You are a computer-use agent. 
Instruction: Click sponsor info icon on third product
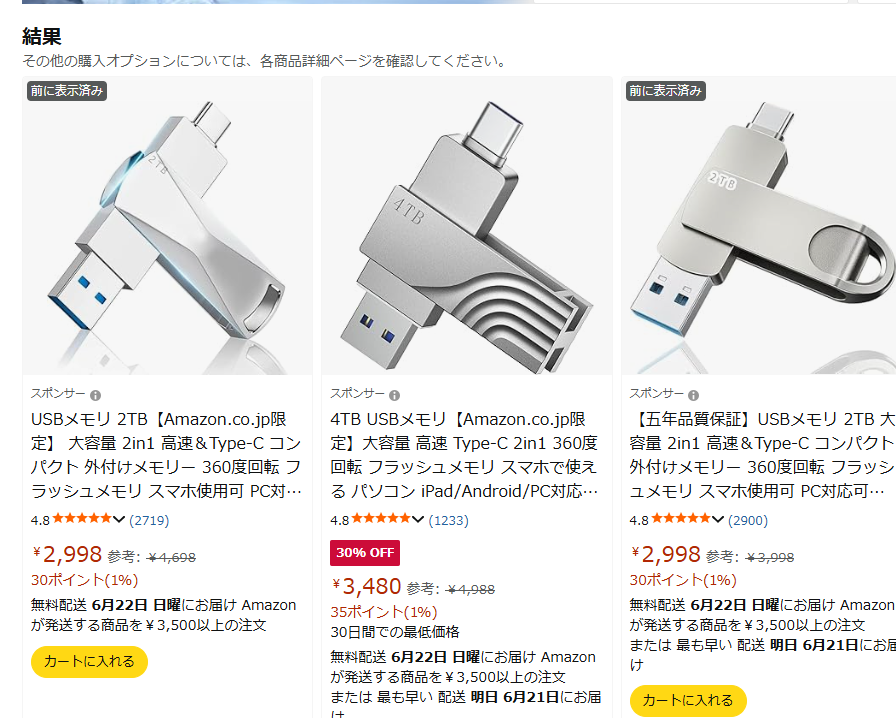click(693, 395)
